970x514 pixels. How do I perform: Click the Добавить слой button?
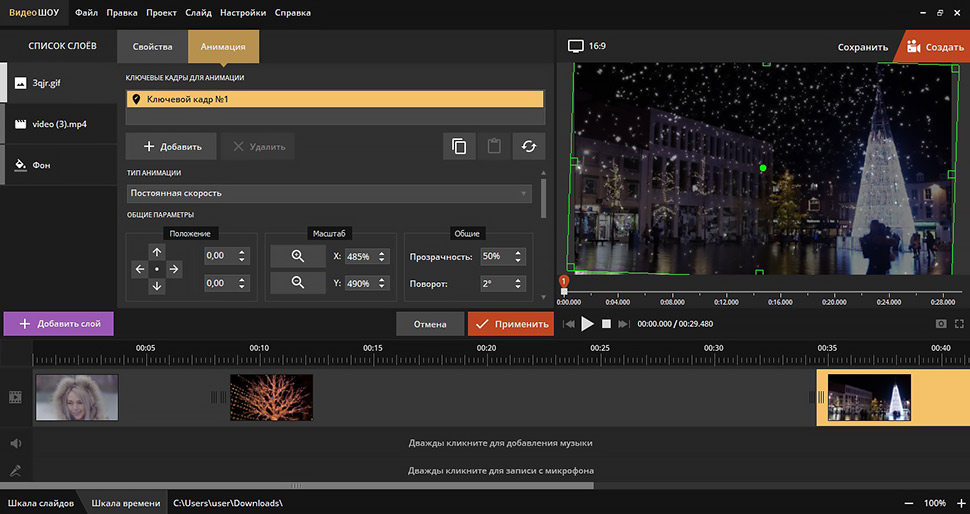pos(59,323)
